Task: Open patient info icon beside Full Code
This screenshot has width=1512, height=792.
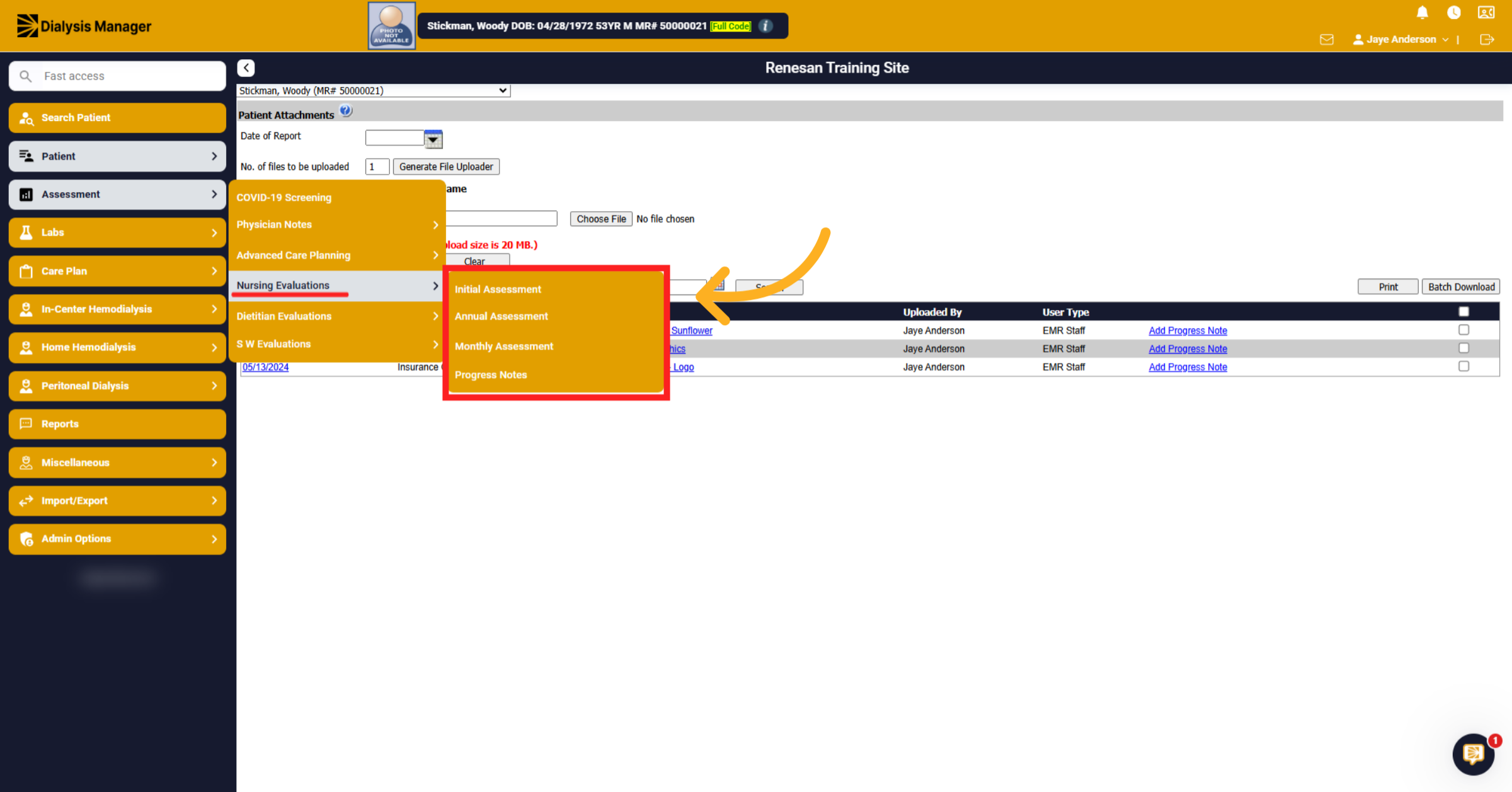Action: pos(765,26)
